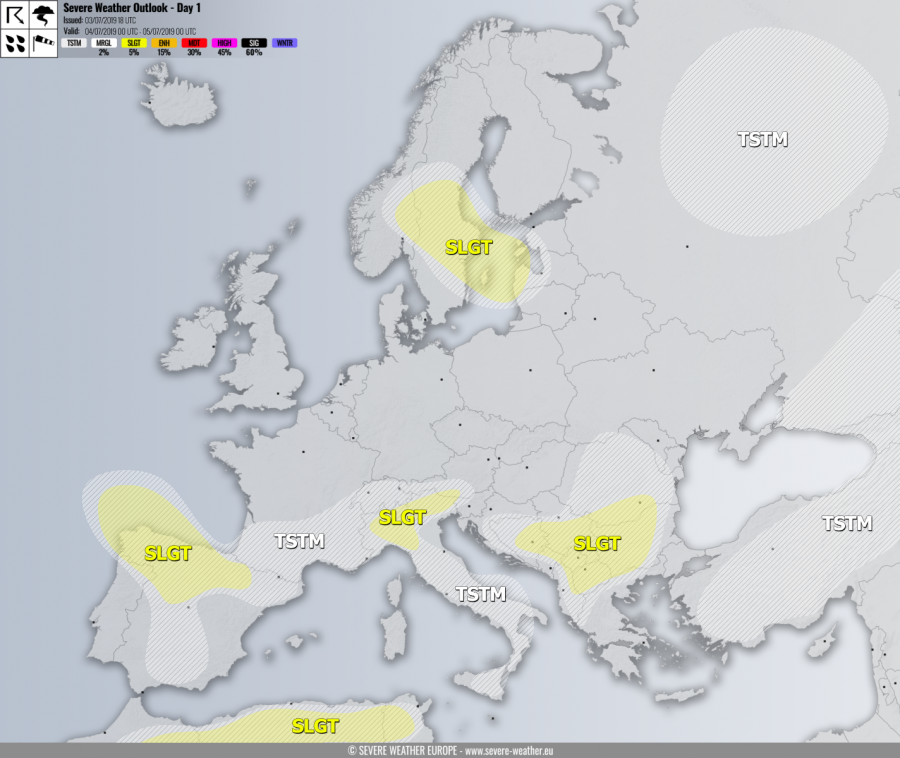The image size is (900, 758).
Task: Click the 5% probability under SLGT
Action: 134,52
